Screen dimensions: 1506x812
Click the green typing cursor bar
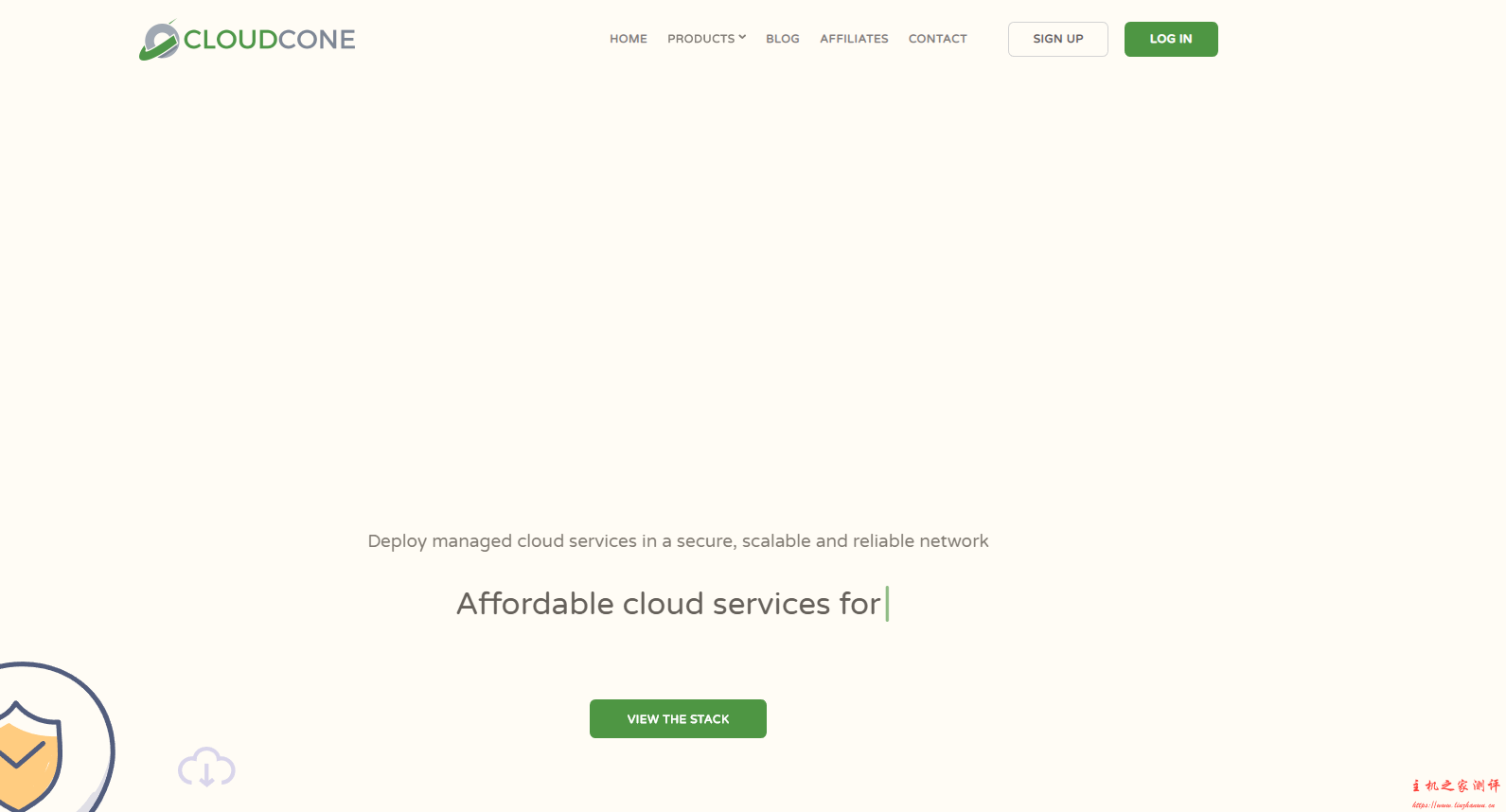point(887,604)
